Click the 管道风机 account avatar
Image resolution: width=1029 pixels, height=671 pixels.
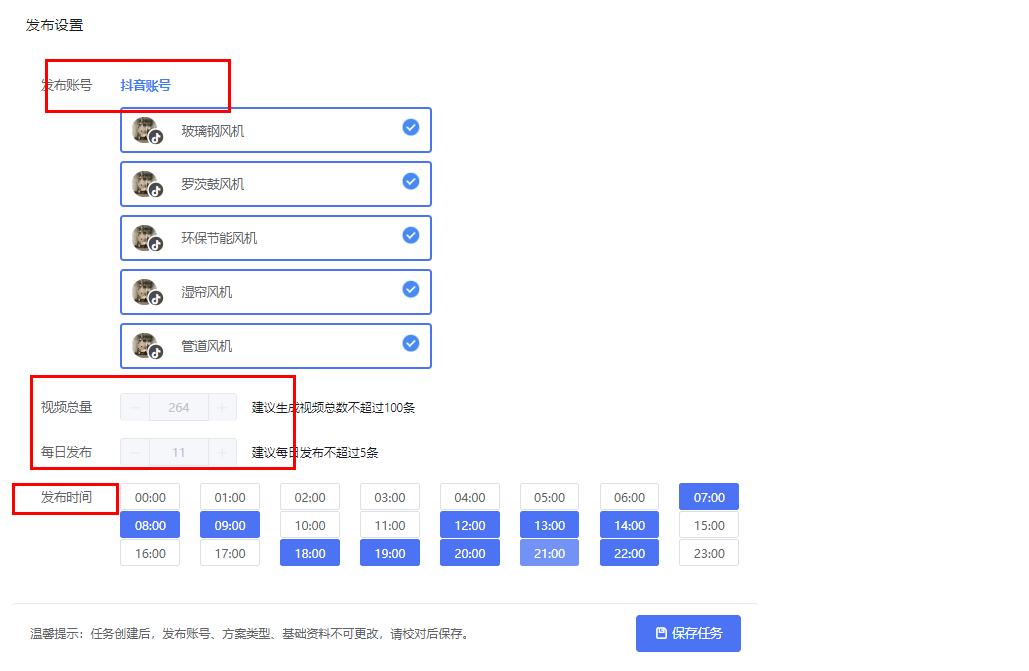click(146, 345)
